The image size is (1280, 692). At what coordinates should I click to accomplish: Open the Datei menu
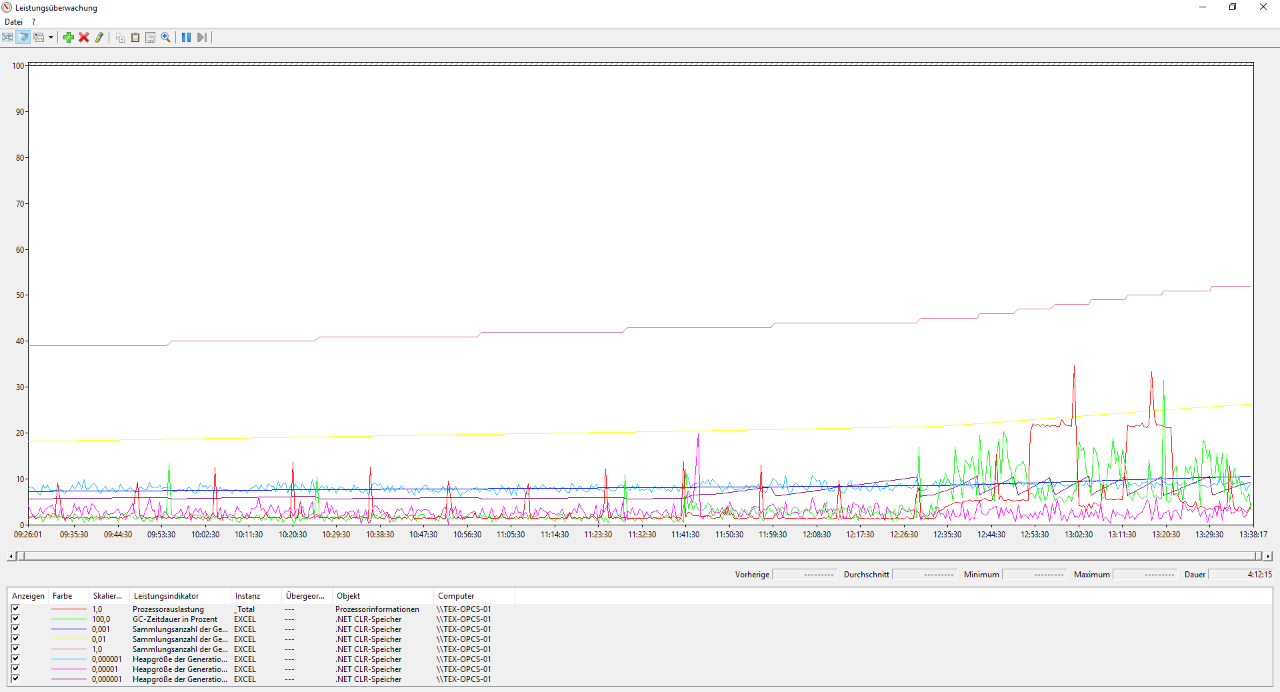13,22
